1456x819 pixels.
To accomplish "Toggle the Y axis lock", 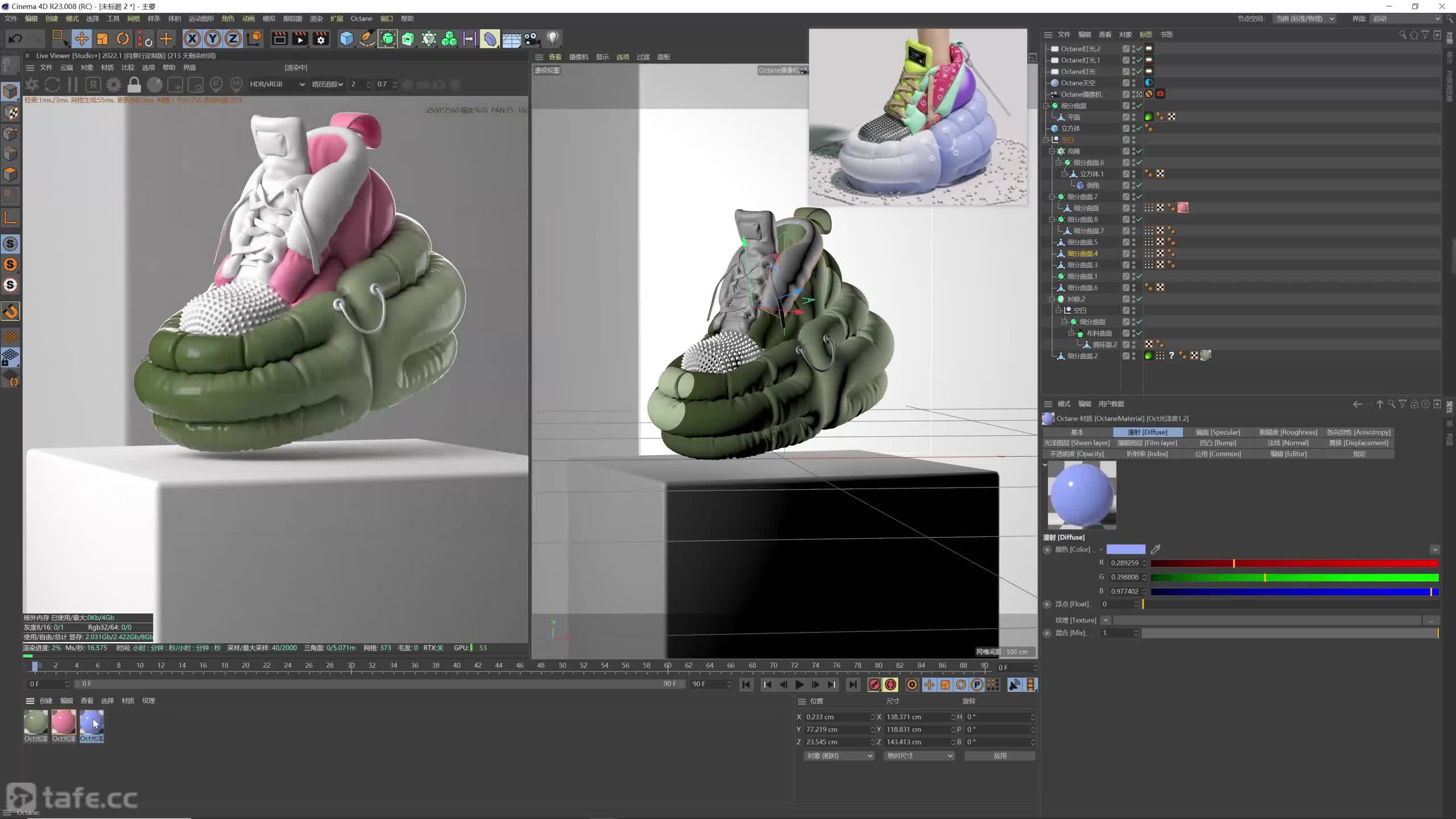I will click(213, 39).
